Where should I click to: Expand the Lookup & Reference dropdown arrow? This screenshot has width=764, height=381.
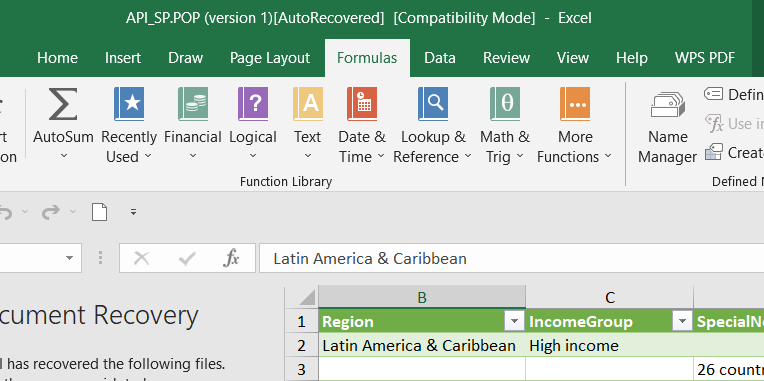click(468, 156)
